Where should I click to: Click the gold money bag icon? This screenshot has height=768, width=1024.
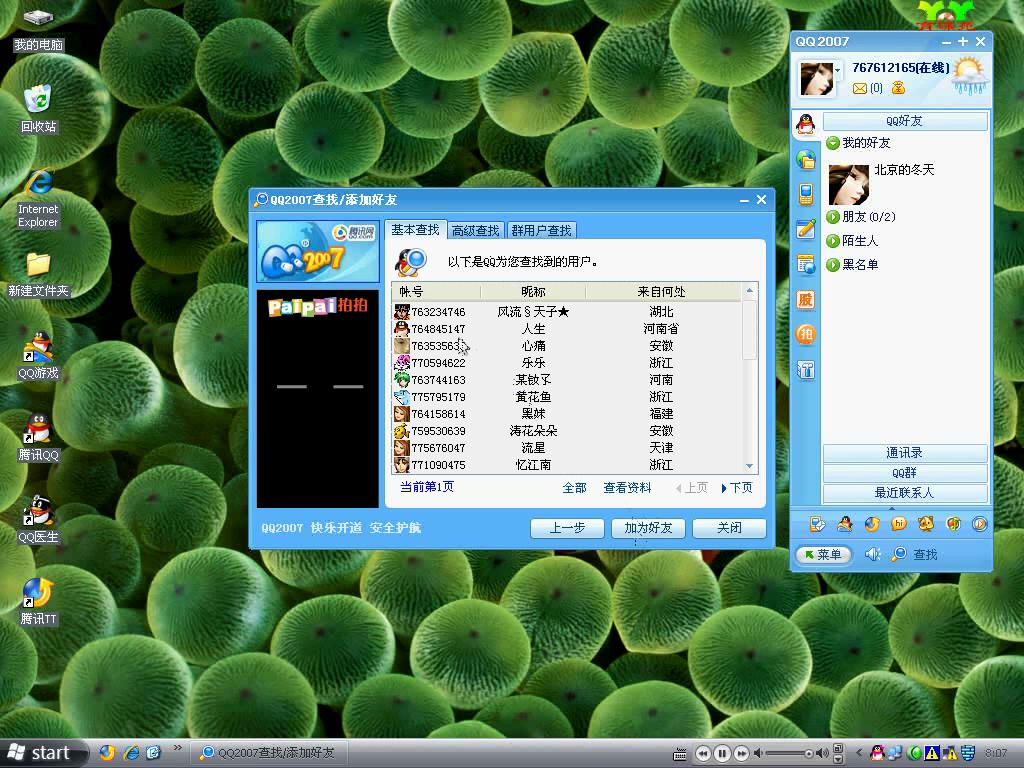898,88
